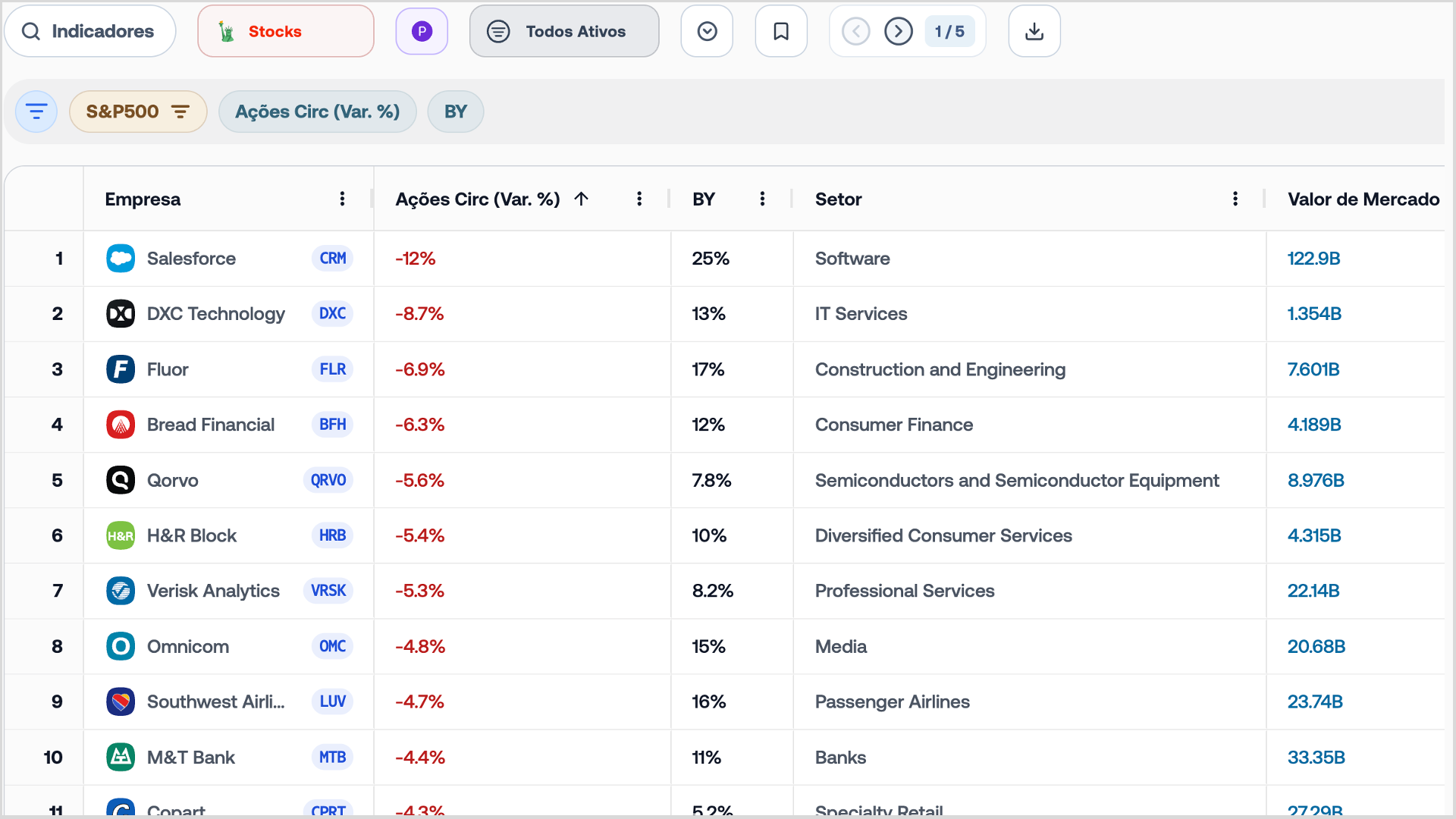Screen dimensions: 1456x819
Task: Select the Stocks tab button
Action: 286,31
